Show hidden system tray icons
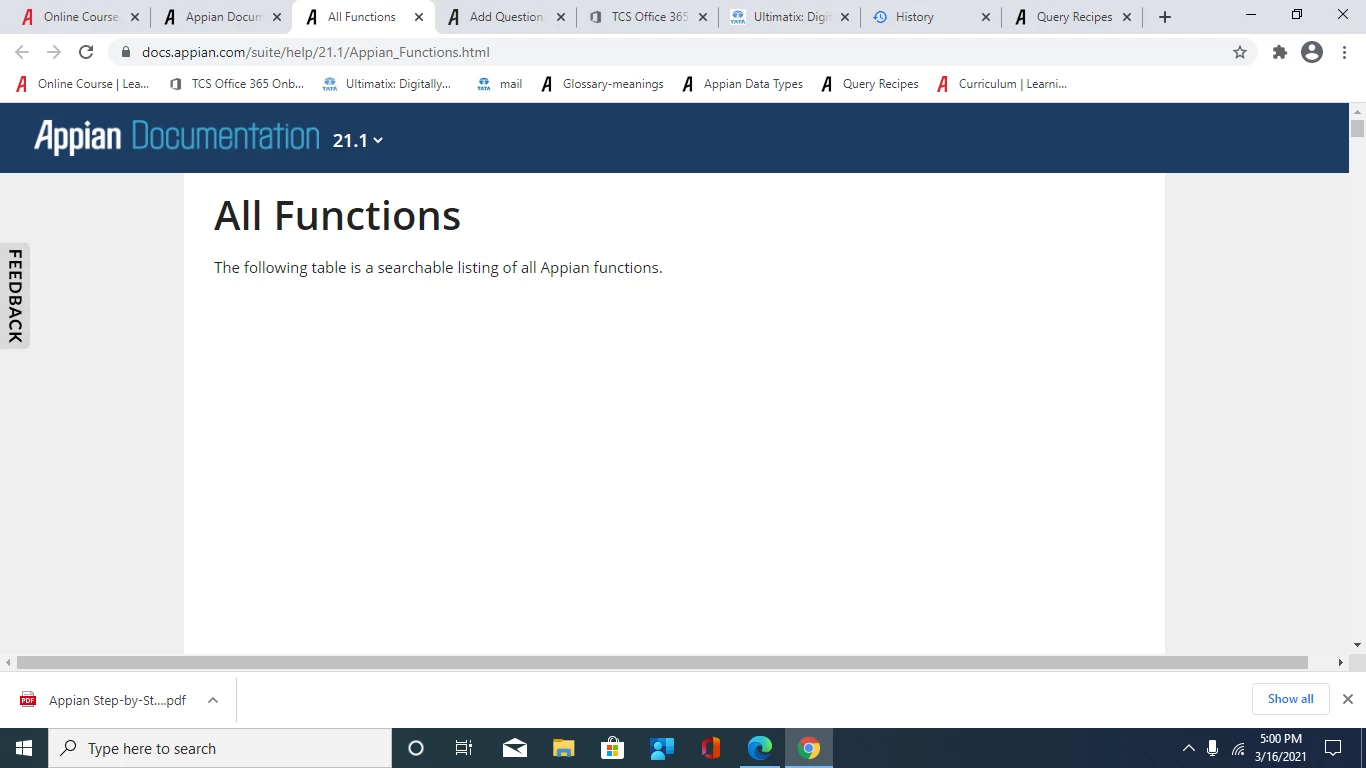The width and height of the screenshot is (1366, 768). point(1189,748)
